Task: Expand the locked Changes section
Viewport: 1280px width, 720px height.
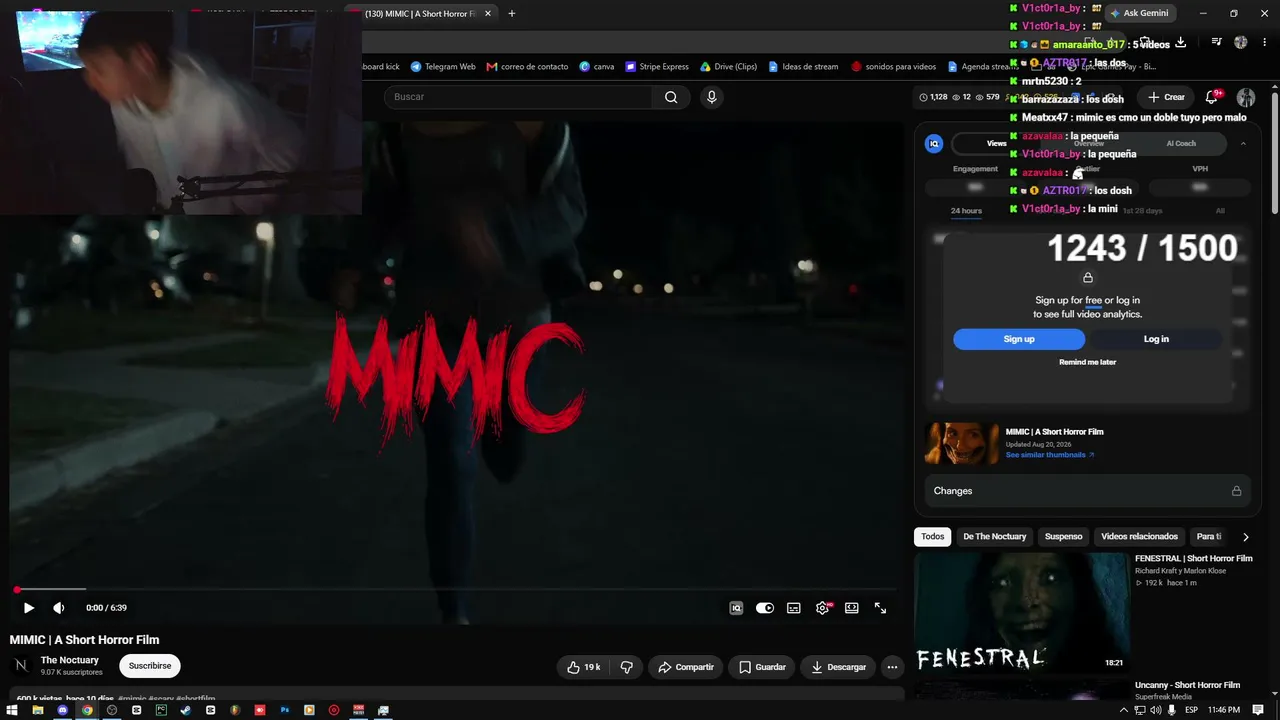Action: (x=1087, y=491)
